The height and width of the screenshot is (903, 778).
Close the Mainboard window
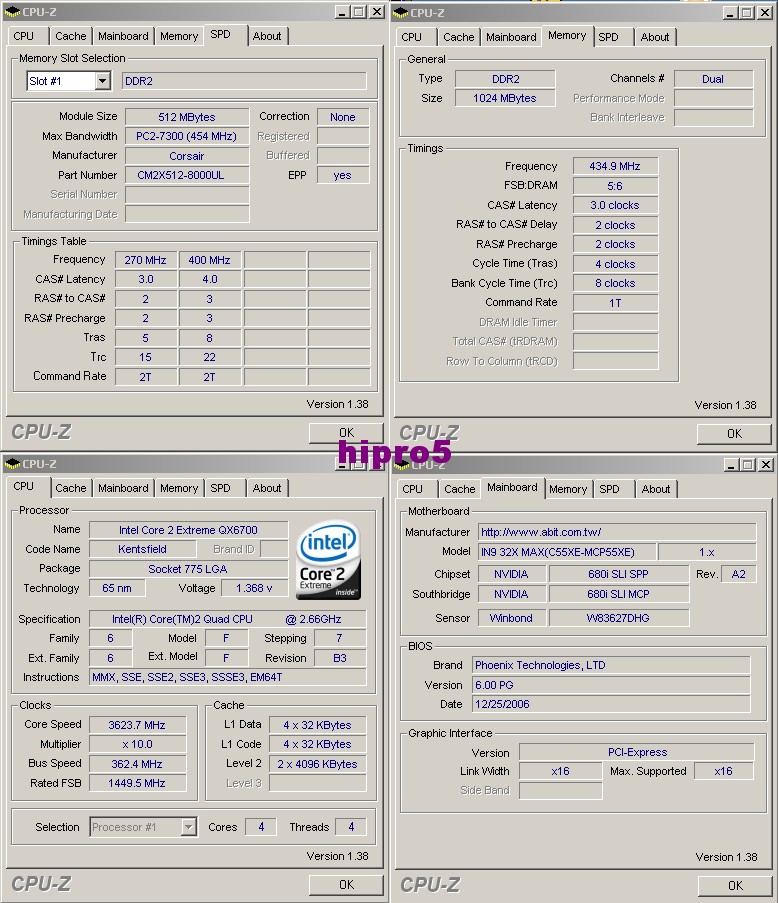765,464
